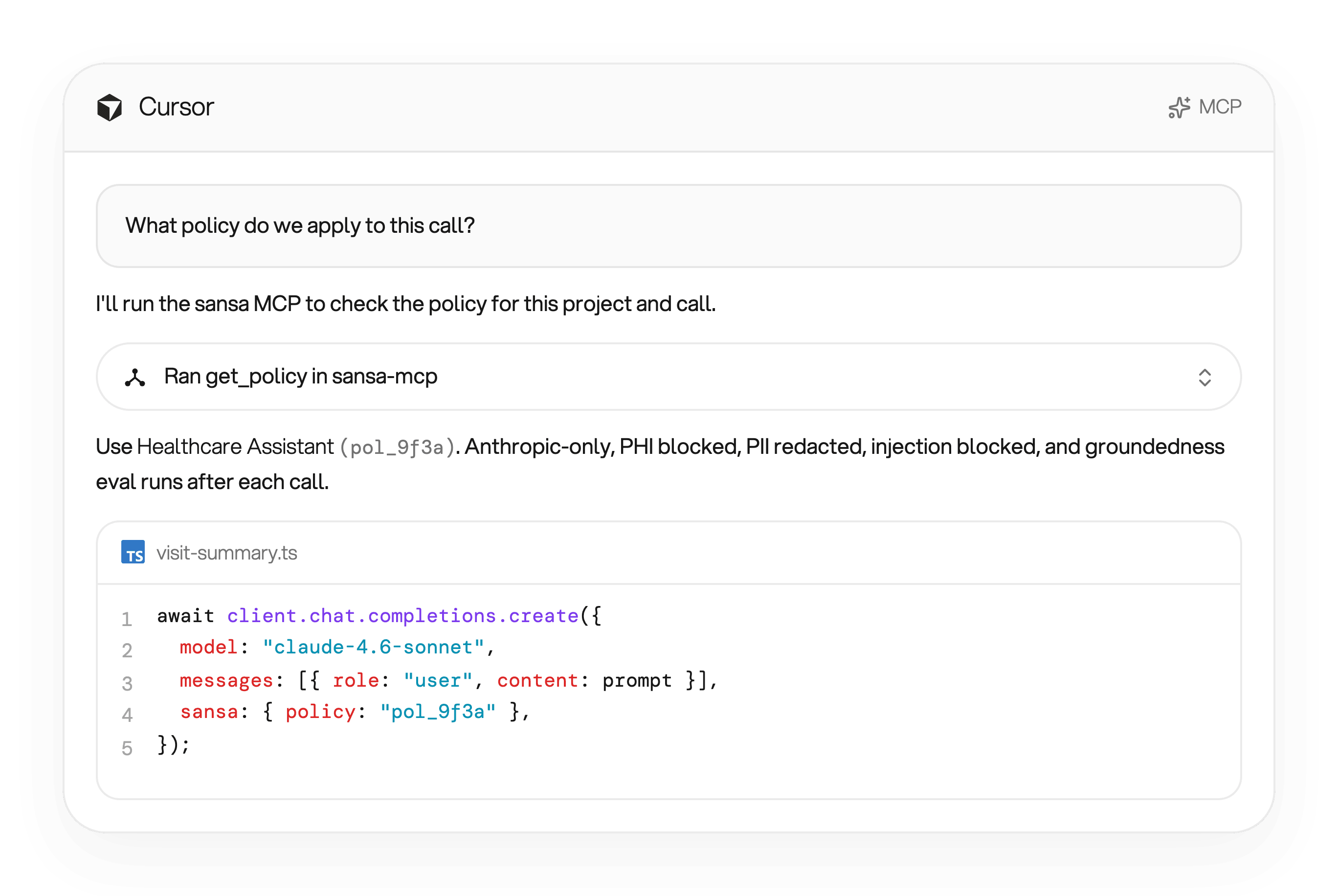Open the visit-summary.ts file name
The height and width of the screenshot is (896, 1338).
pos(227,553)
